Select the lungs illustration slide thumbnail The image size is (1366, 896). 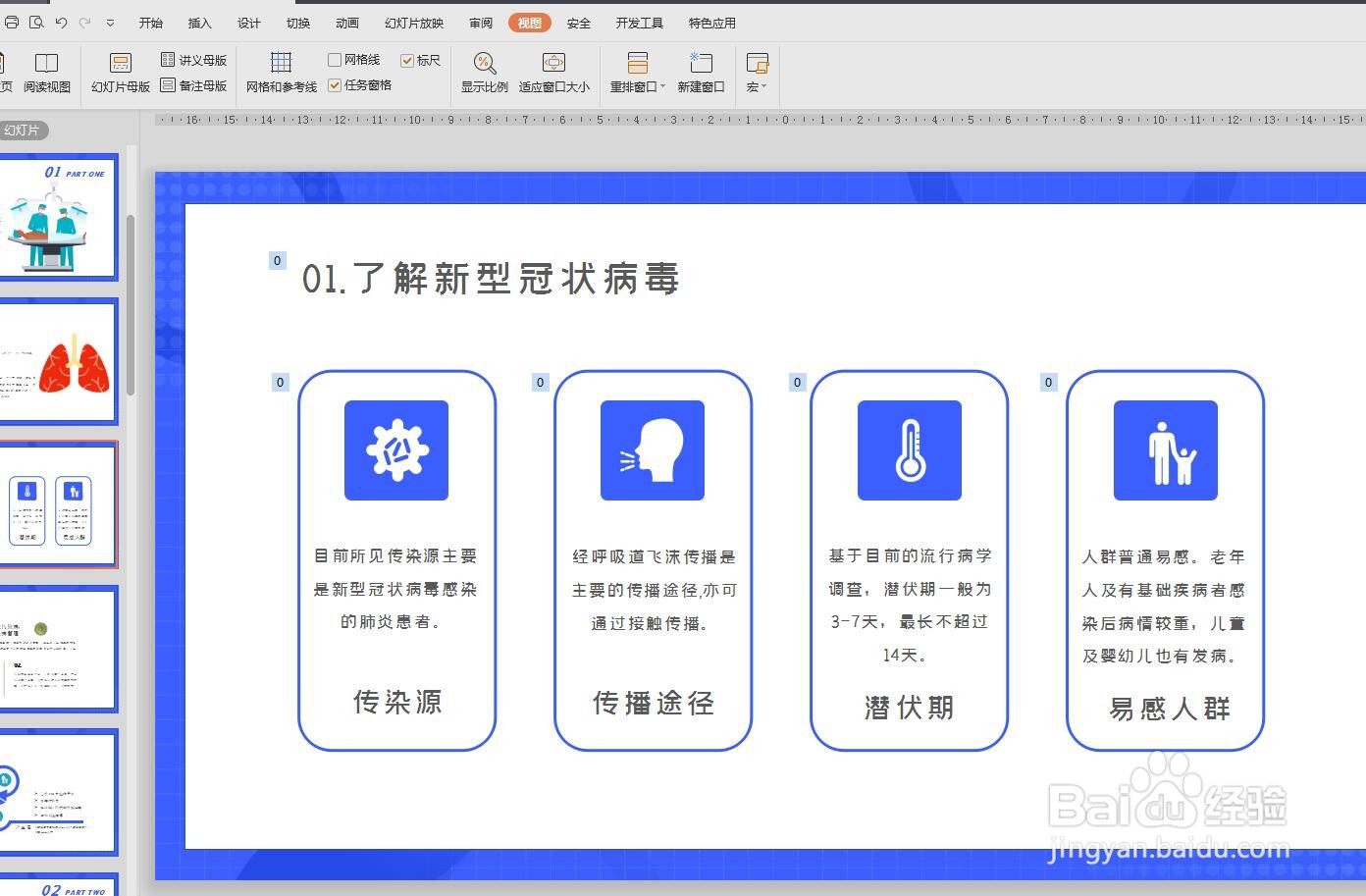59,361
